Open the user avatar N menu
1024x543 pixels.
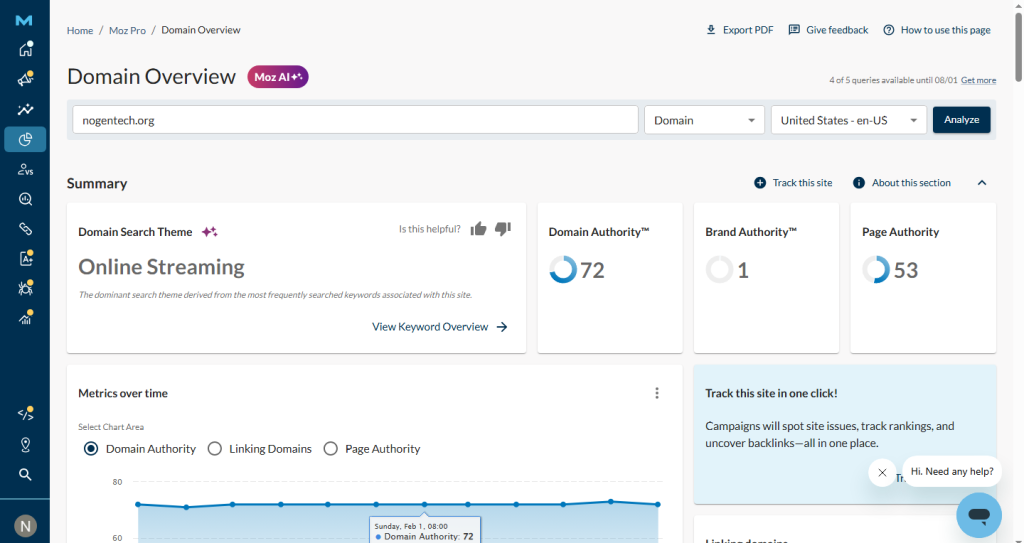(25, 526)
